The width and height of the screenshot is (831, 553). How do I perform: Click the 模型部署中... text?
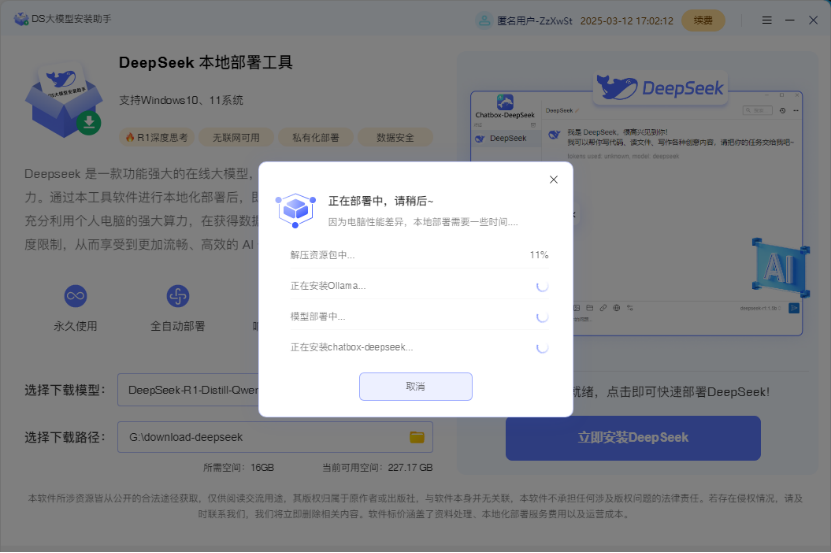tap(318, 317)
